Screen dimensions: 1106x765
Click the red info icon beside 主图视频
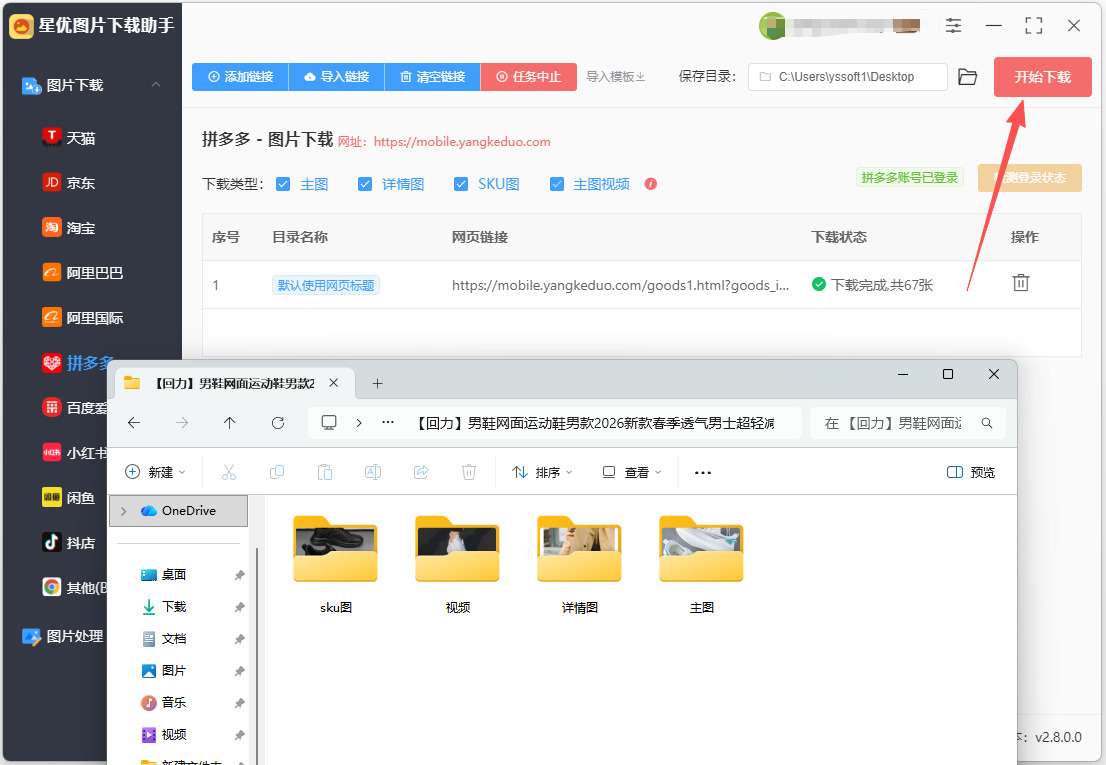651,184
